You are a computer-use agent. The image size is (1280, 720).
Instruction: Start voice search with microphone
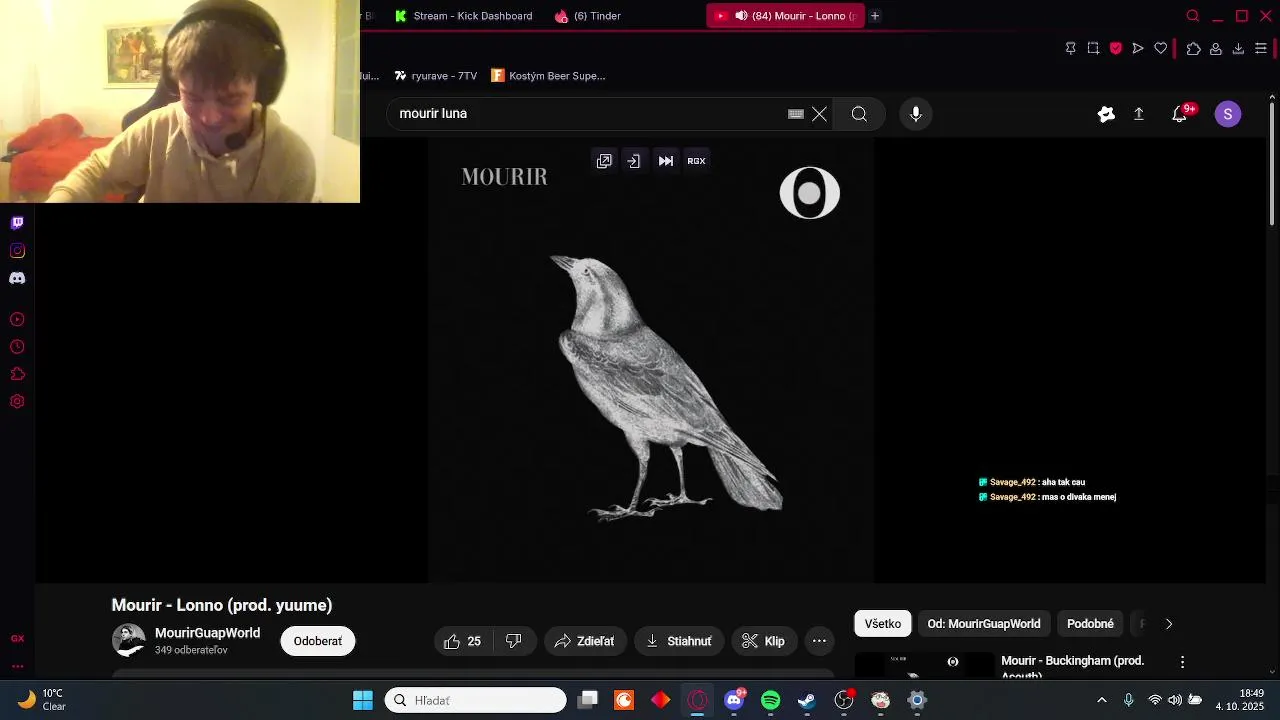pos(916,114)
